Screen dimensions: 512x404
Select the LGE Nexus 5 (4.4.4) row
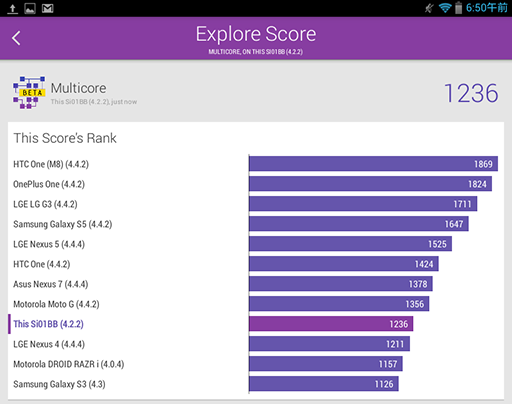tap(256, 244)
